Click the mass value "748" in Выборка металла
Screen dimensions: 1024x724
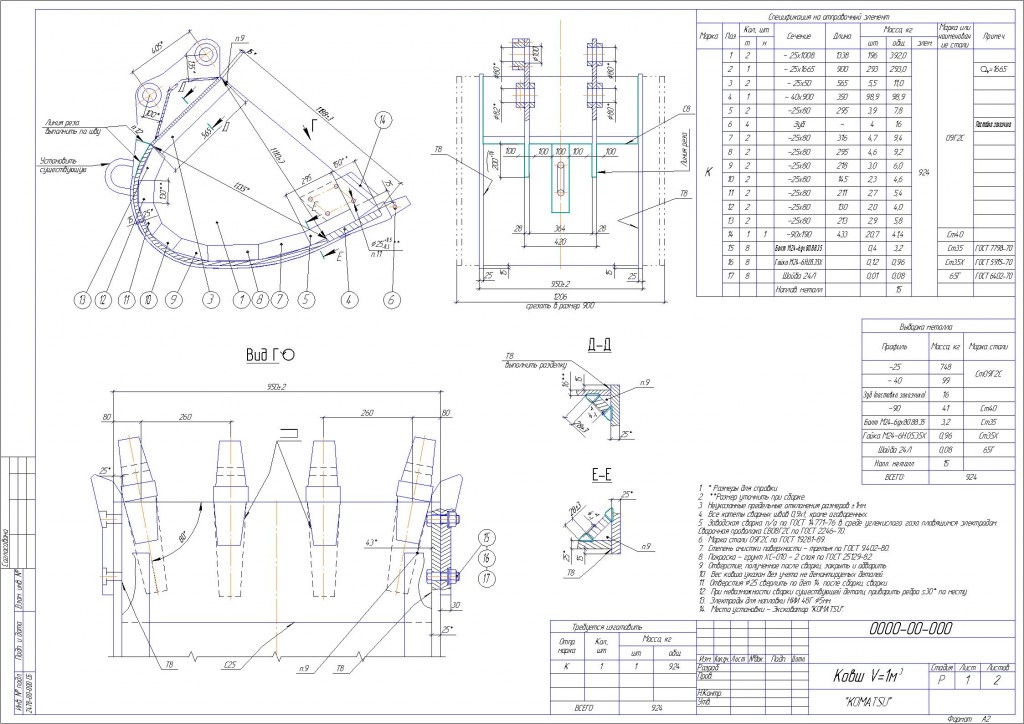pos(945,367)
